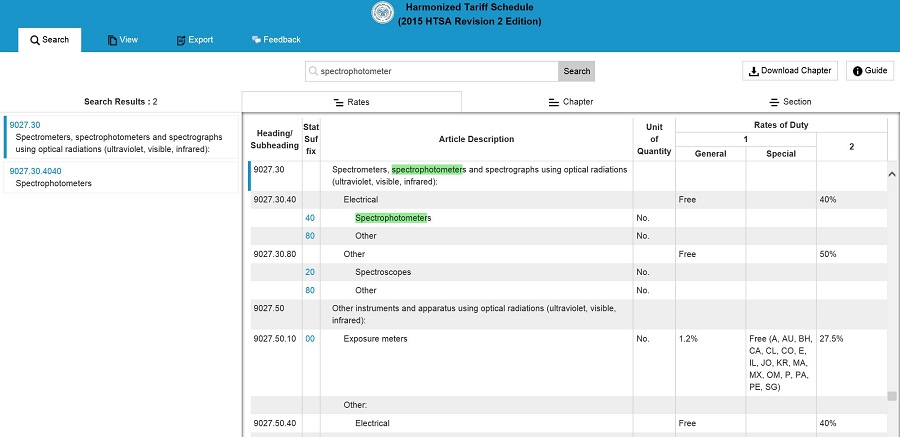Click the View tab document icon
The width and height of the screenshot is (900, 437).
(112, 40)
